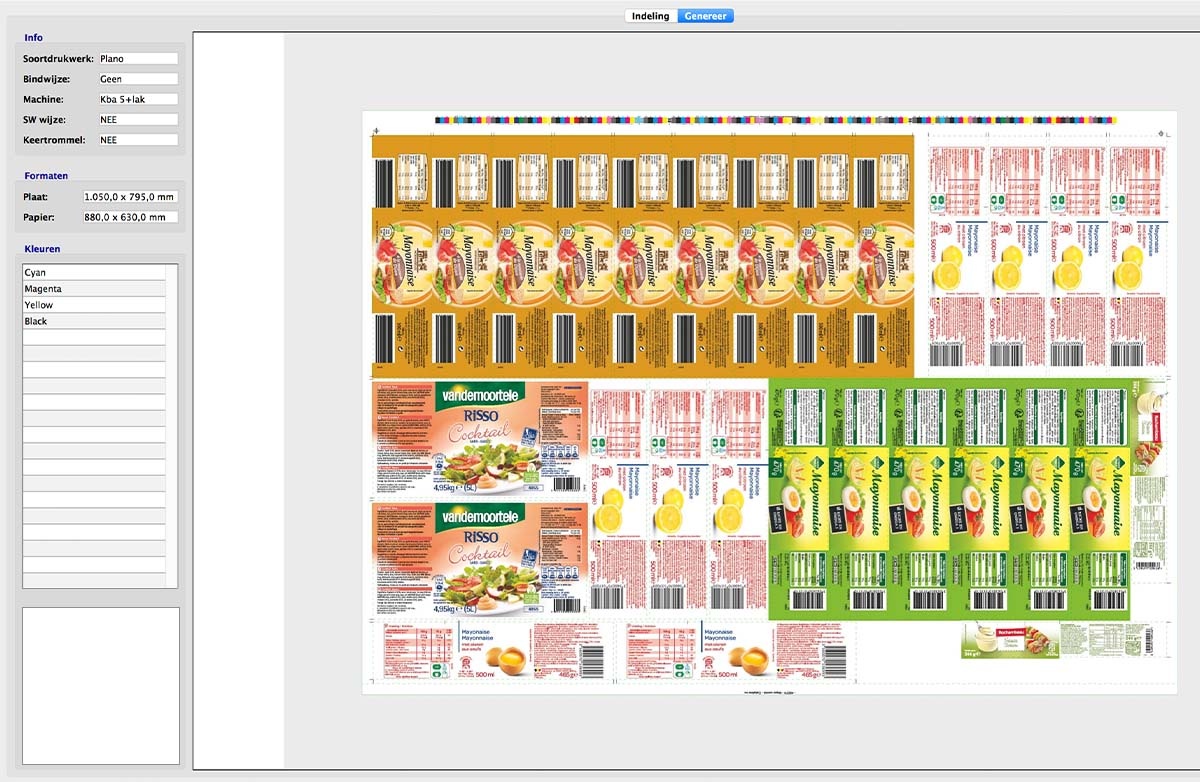Click the Papier format field
Image resolution: width=1200 pixels, height=782 pixels.
pos(131,217)
